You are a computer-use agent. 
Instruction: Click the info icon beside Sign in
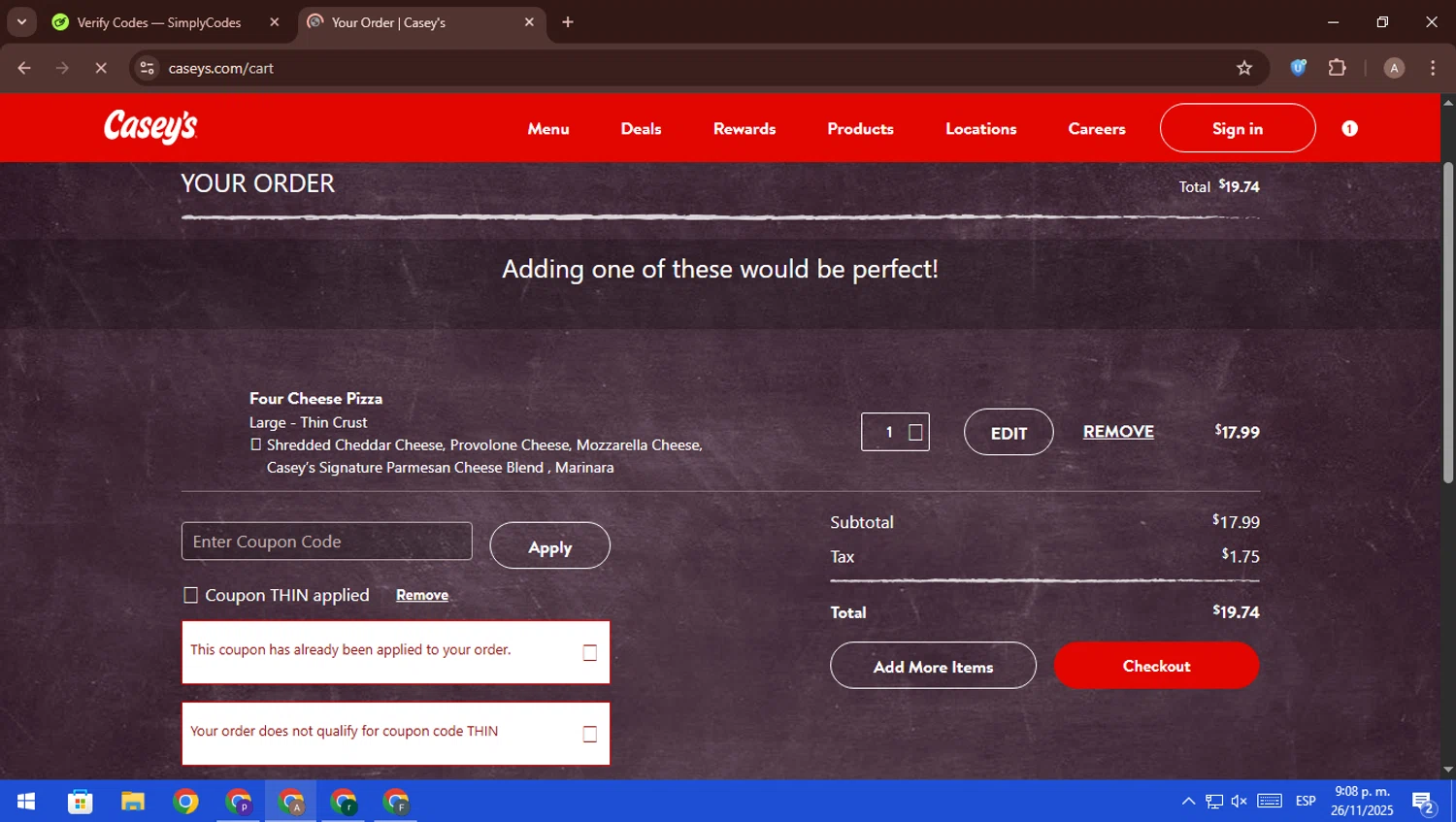point(1349,128)
